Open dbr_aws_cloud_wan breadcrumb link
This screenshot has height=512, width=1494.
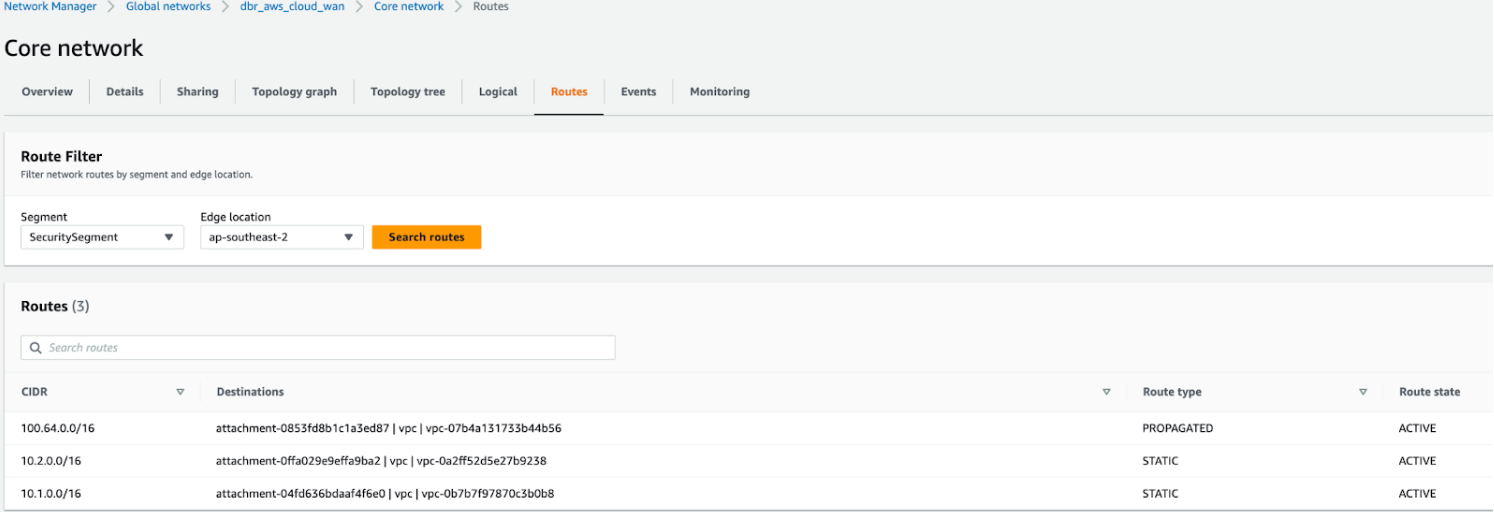(292, 7)
